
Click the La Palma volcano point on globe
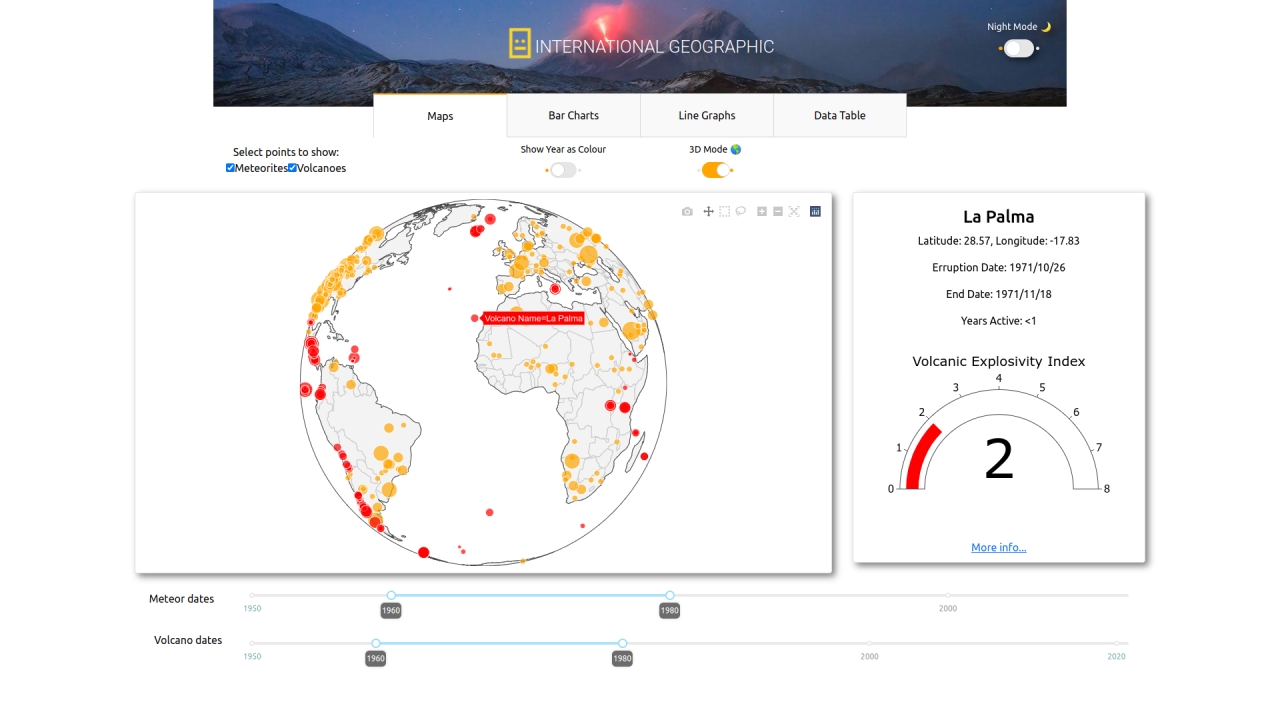[x=474, y=318]
